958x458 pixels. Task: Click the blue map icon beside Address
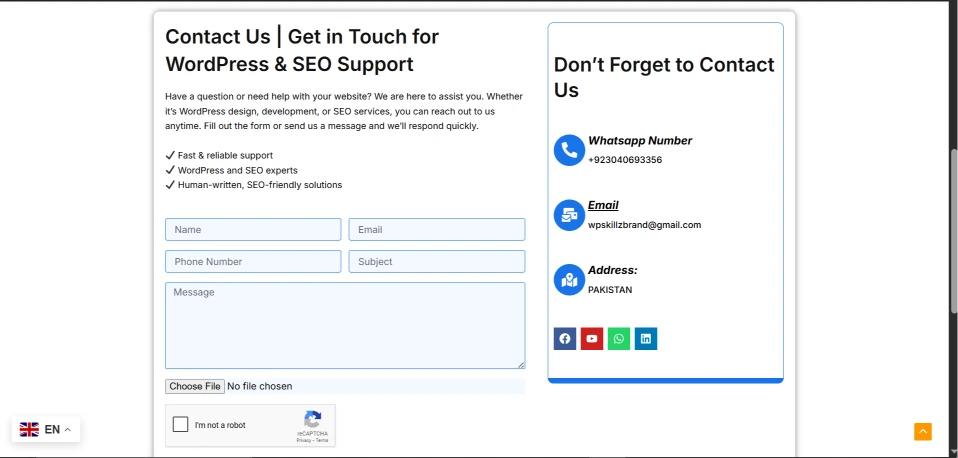point(569,280)
